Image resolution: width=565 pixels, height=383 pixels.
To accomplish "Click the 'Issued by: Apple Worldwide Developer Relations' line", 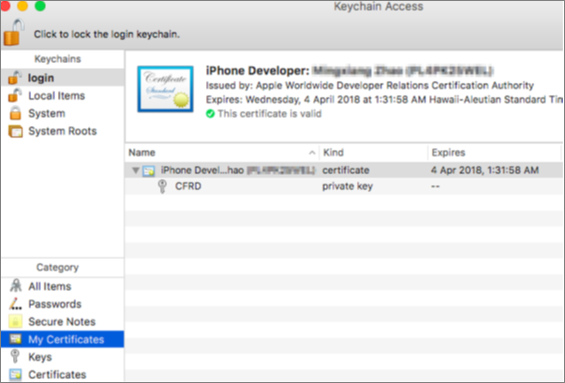I will 370,85.
